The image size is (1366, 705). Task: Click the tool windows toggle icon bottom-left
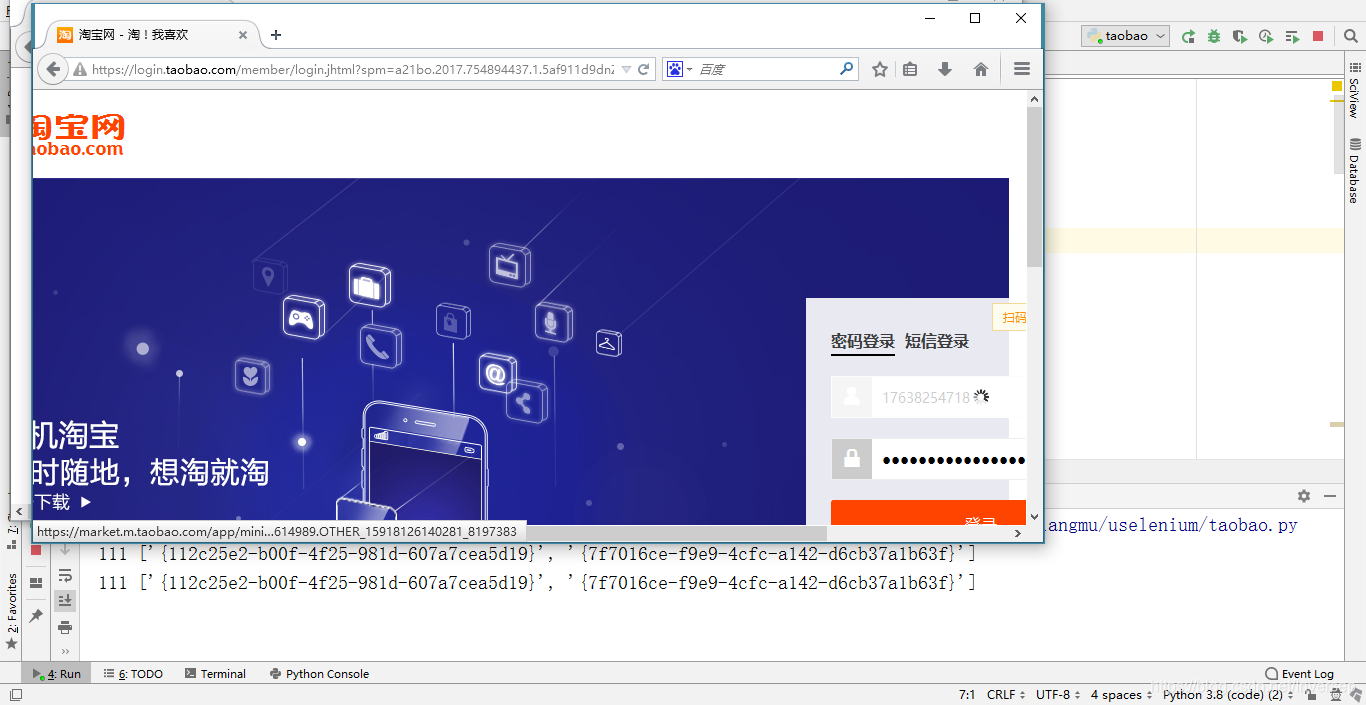pyautogui.click(x=16, y=695)
